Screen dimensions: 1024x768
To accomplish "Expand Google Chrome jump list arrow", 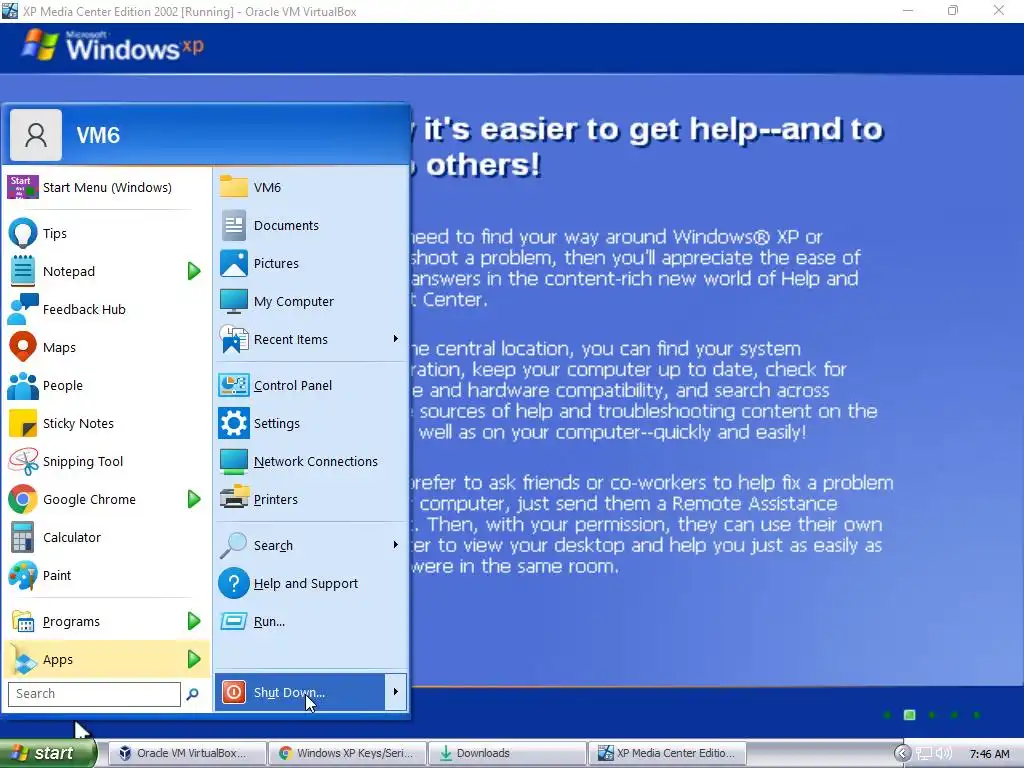I will click(x=194, y=500).
